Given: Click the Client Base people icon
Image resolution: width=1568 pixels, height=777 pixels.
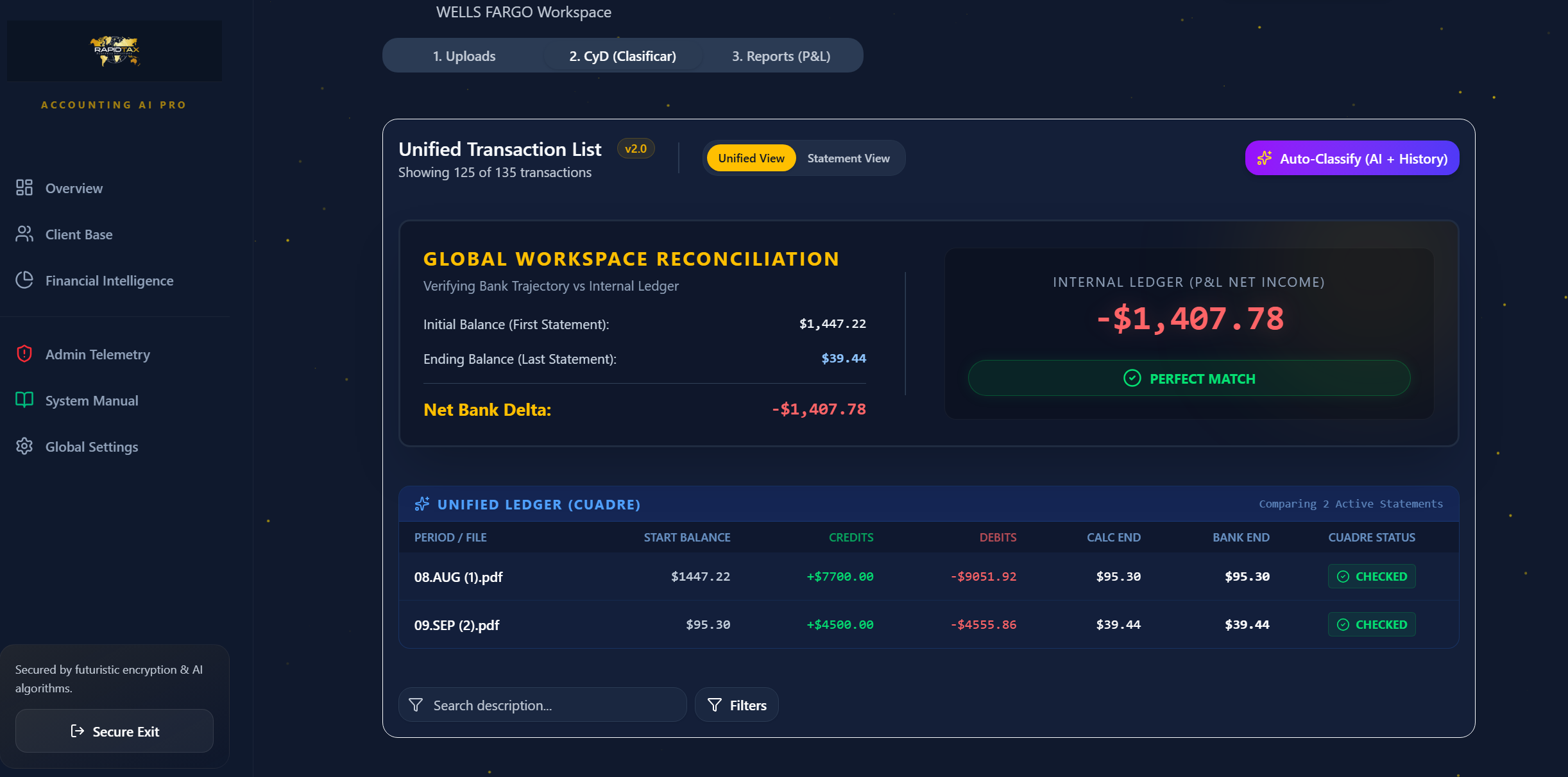Looking at the screenshot, I should 24,234.
